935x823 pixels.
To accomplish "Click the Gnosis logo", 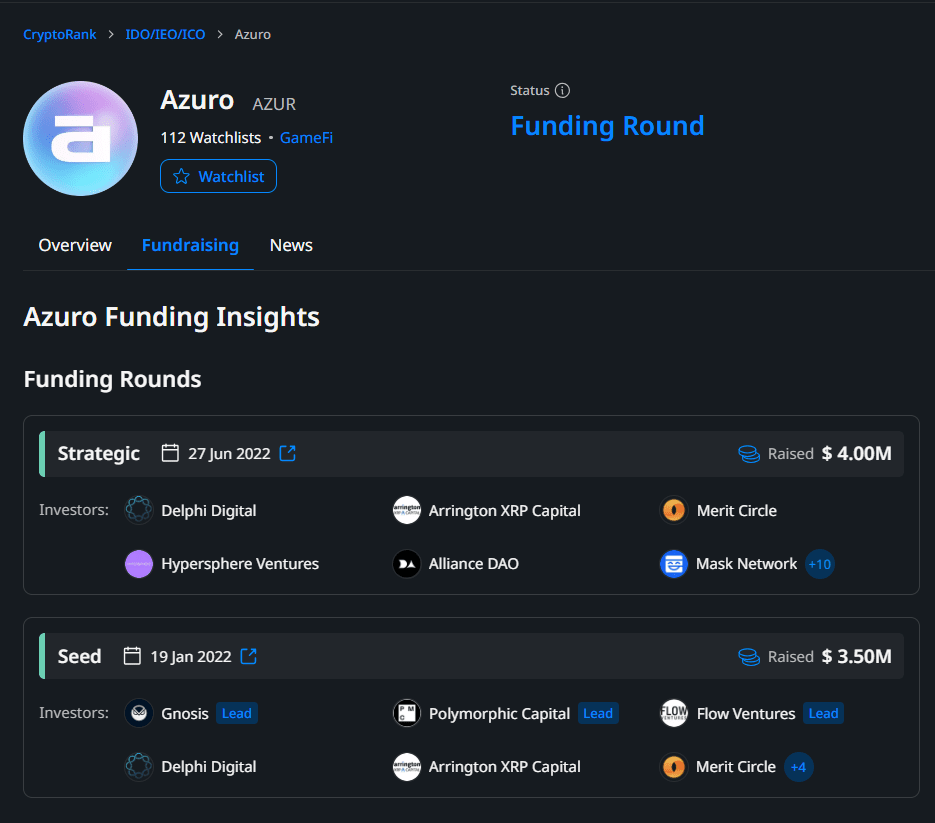I will 139,713.
